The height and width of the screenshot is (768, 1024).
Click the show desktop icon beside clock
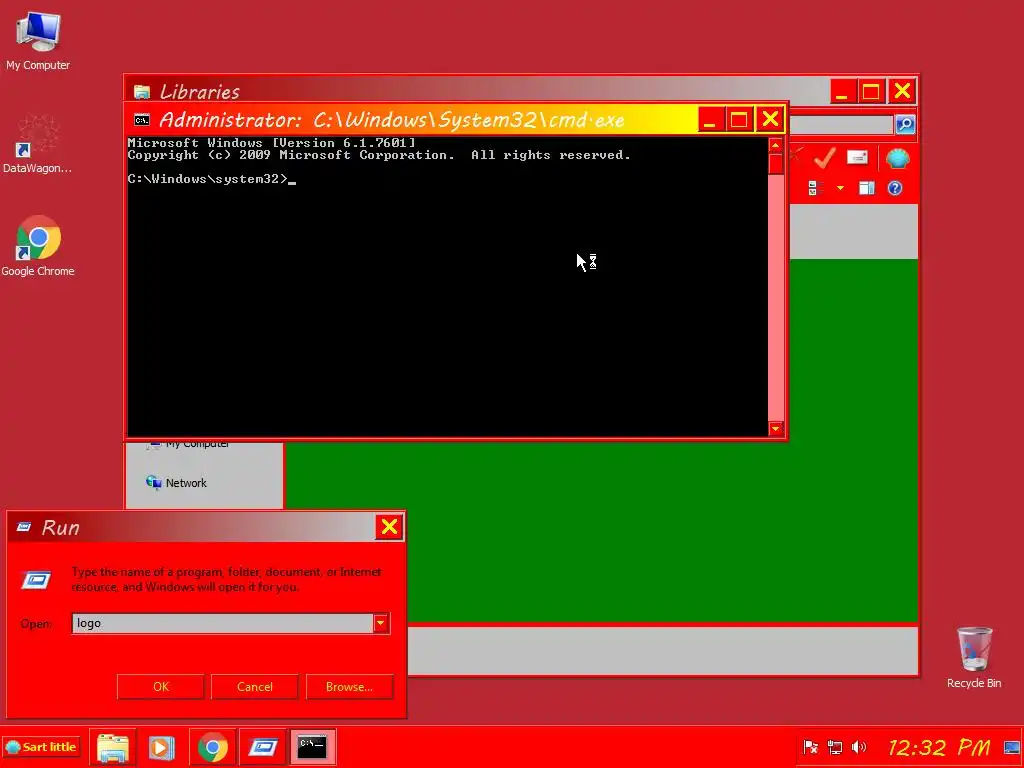click(1012, 747)
